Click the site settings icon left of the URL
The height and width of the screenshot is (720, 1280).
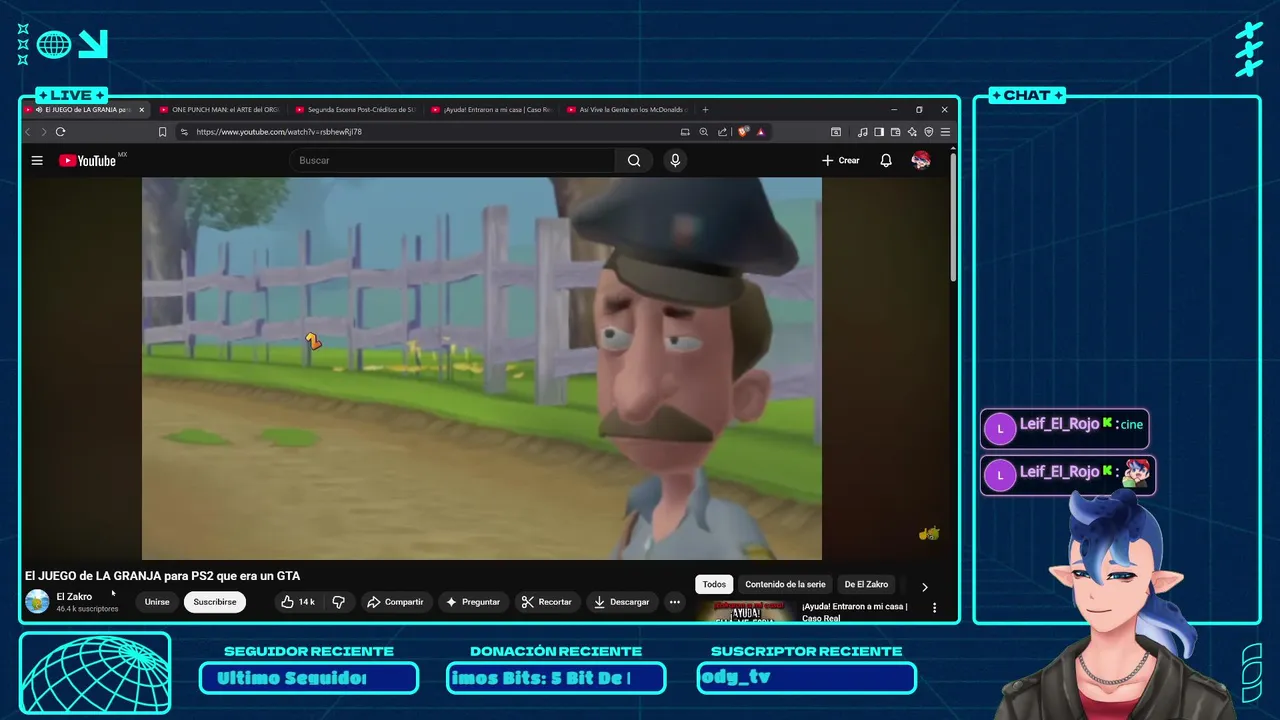click(x=185, y=132)
